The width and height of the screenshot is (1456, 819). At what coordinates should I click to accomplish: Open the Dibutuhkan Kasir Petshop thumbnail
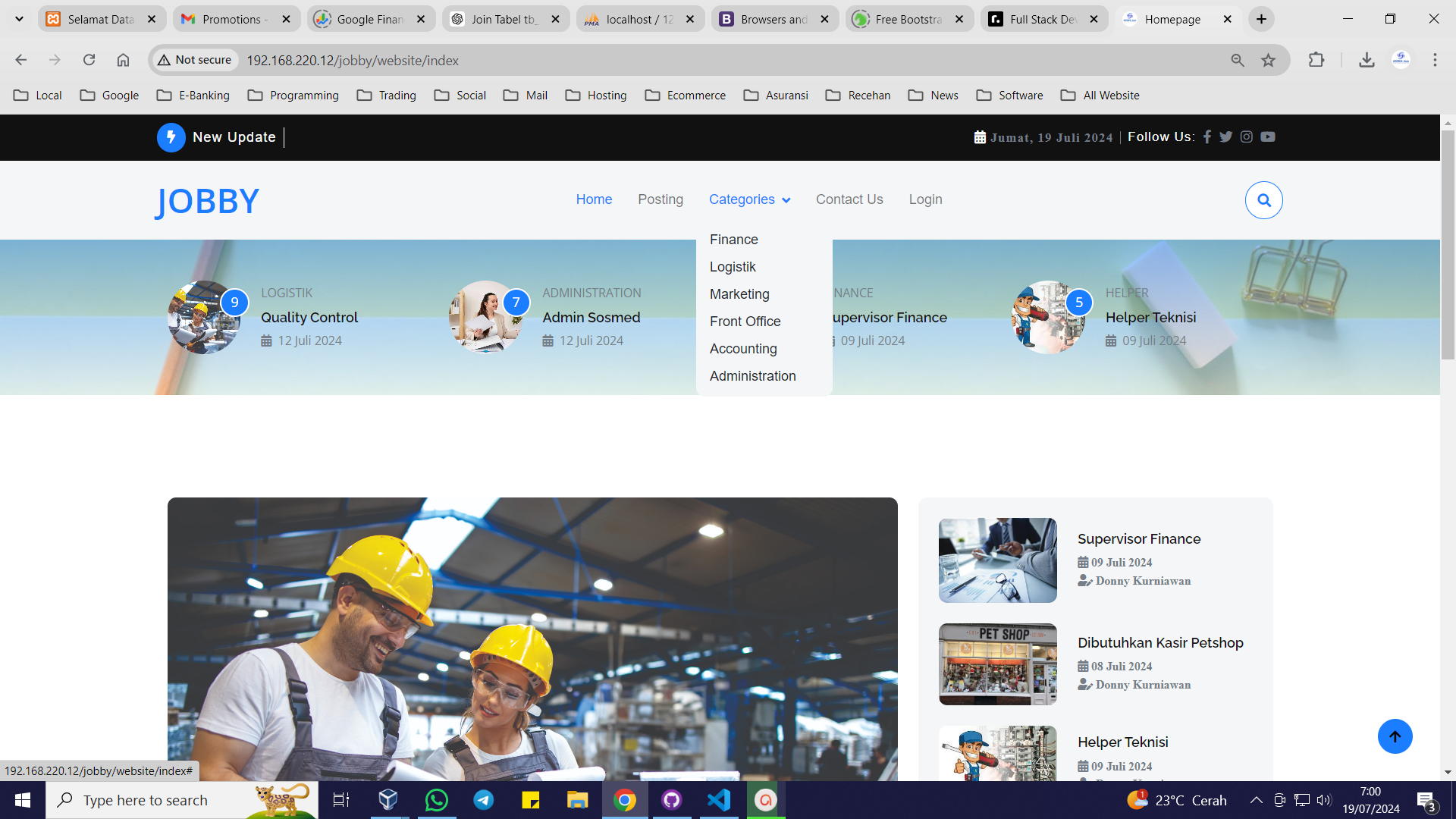tap(997, 664)
